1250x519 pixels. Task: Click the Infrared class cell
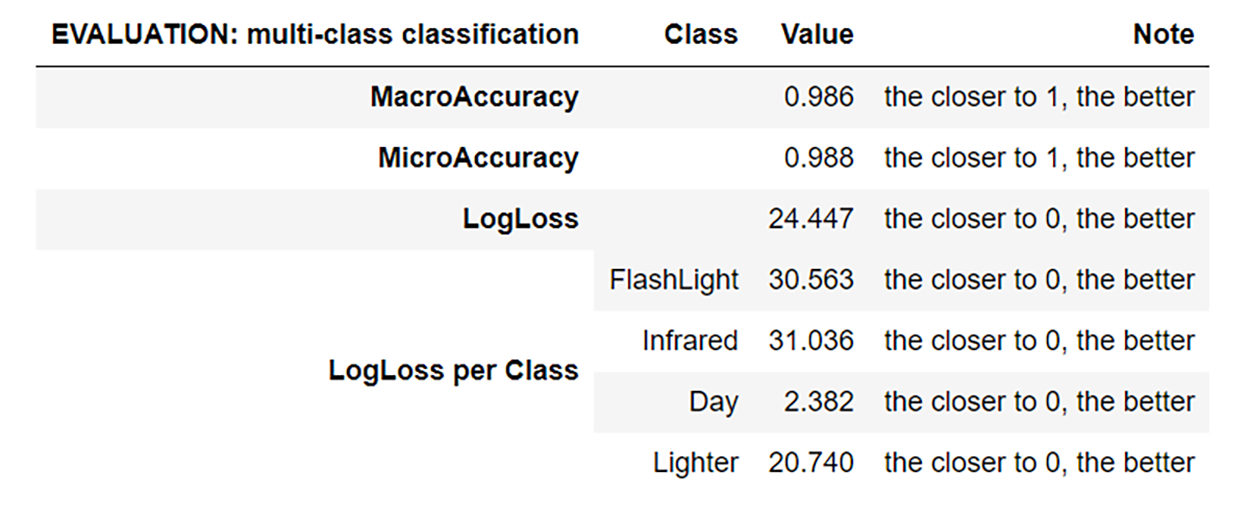(x=690, y=341)
